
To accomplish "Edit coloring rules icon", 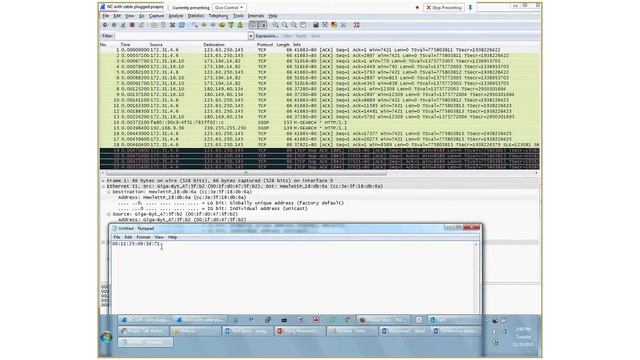I will tap(334, 25).
